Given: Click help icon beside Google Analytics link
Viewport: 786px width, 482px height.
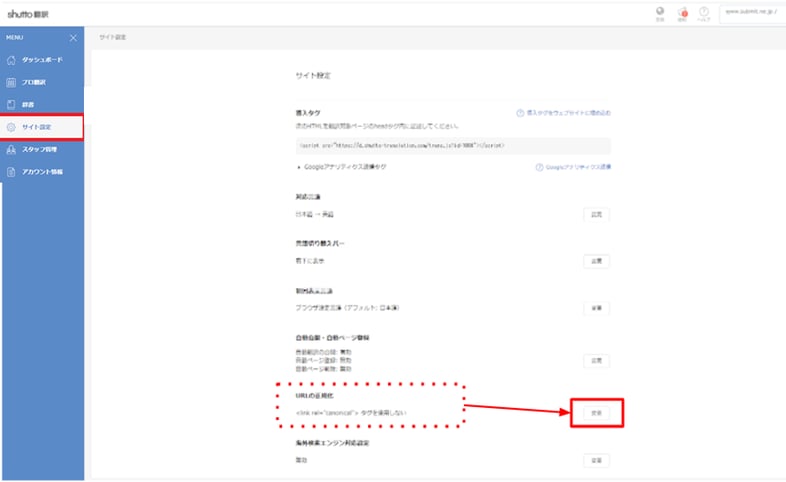Looking at the screenshot, I should coord(539,167).
